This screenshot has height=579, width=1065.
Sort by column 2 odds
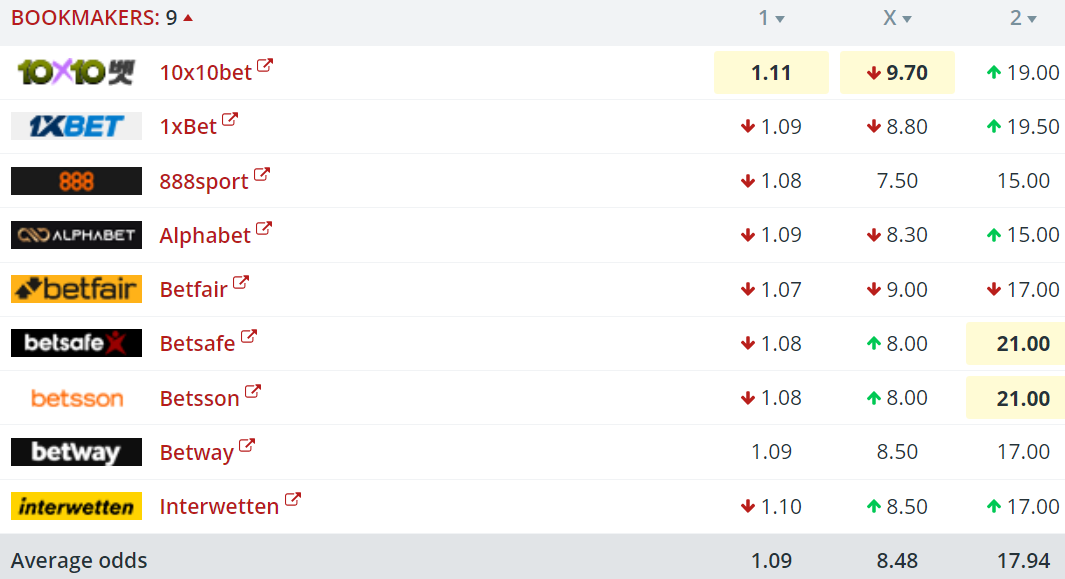pyautogui.click(x=1023, y=18)
